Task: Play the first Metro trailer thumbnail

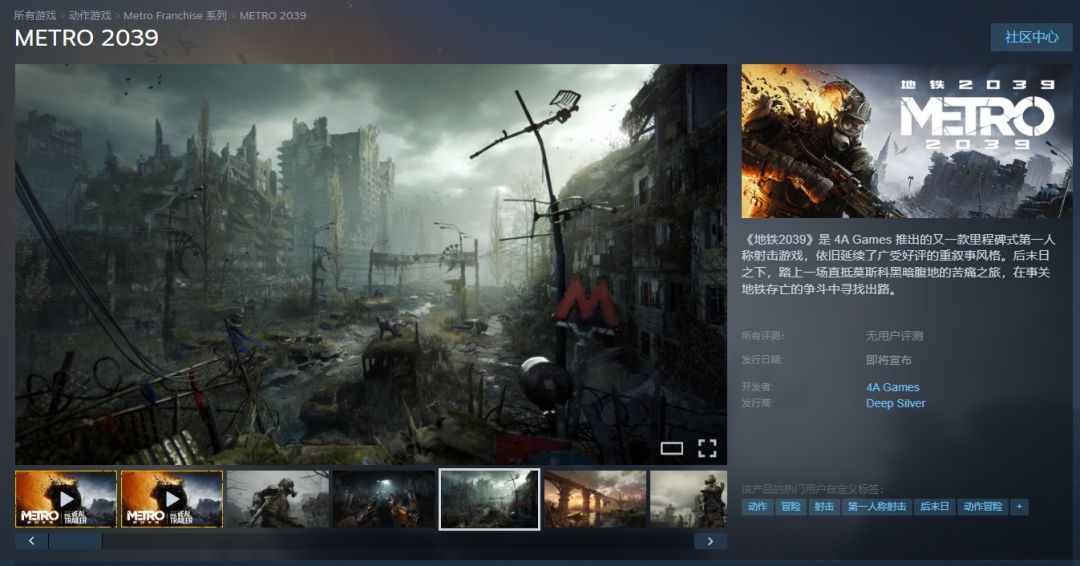Action: tap(66, 499)
